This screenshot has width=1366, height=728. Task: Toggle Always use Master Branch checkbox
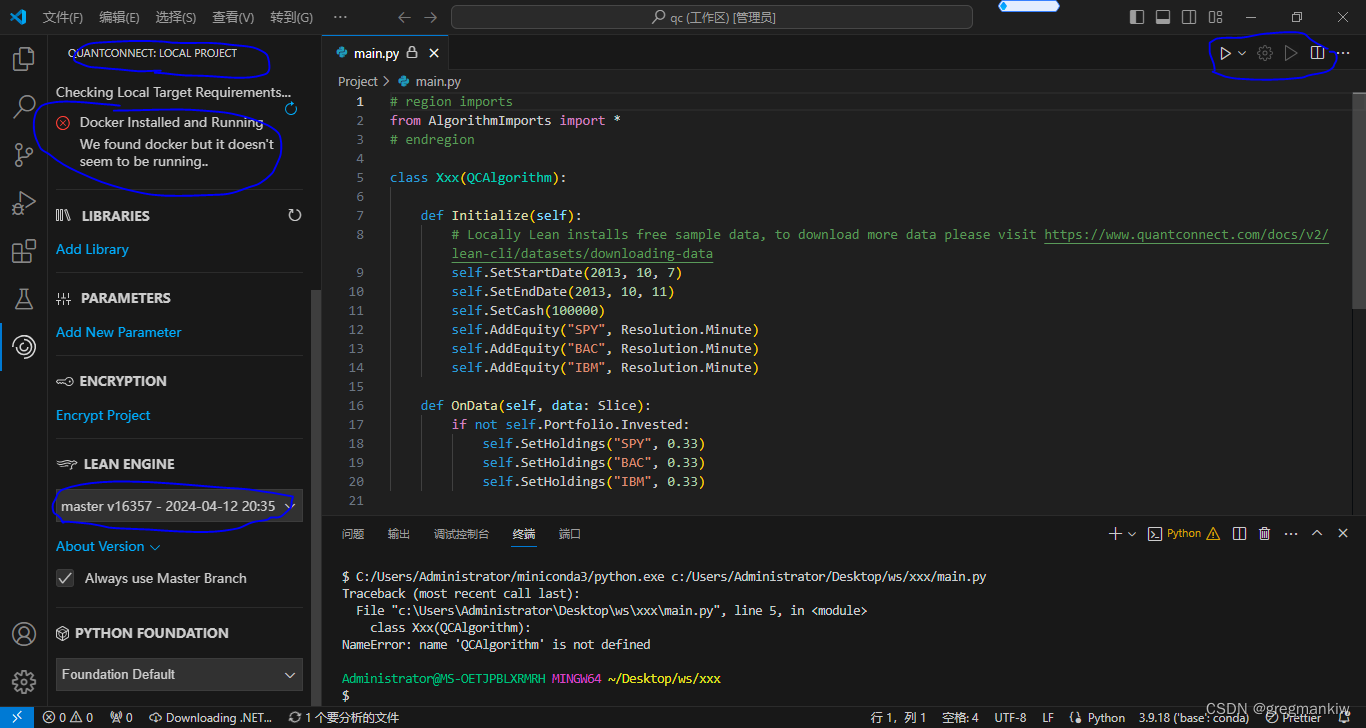click(x=65, y=578)
